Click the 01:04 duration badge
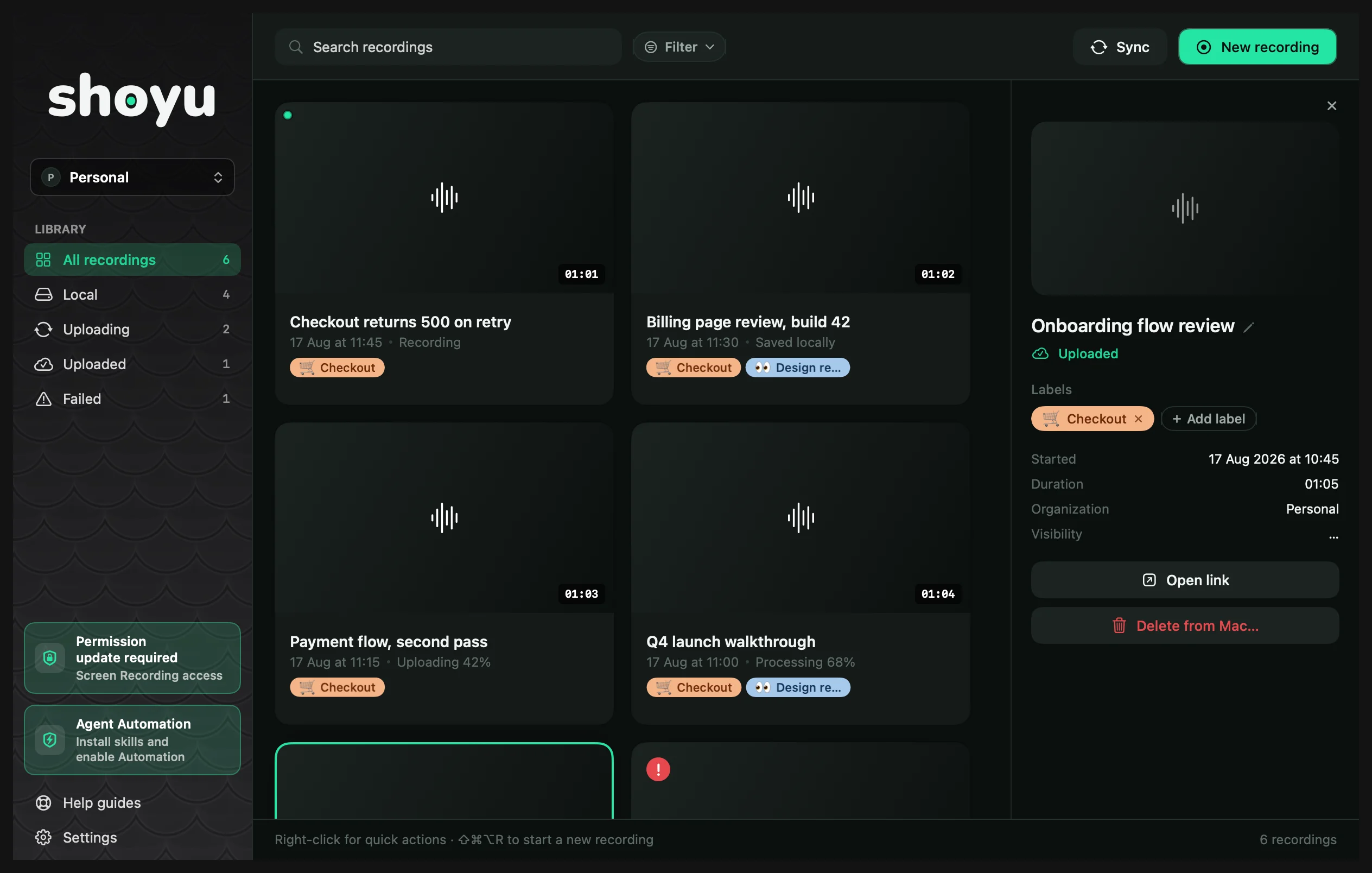 [x=938, y=594]
